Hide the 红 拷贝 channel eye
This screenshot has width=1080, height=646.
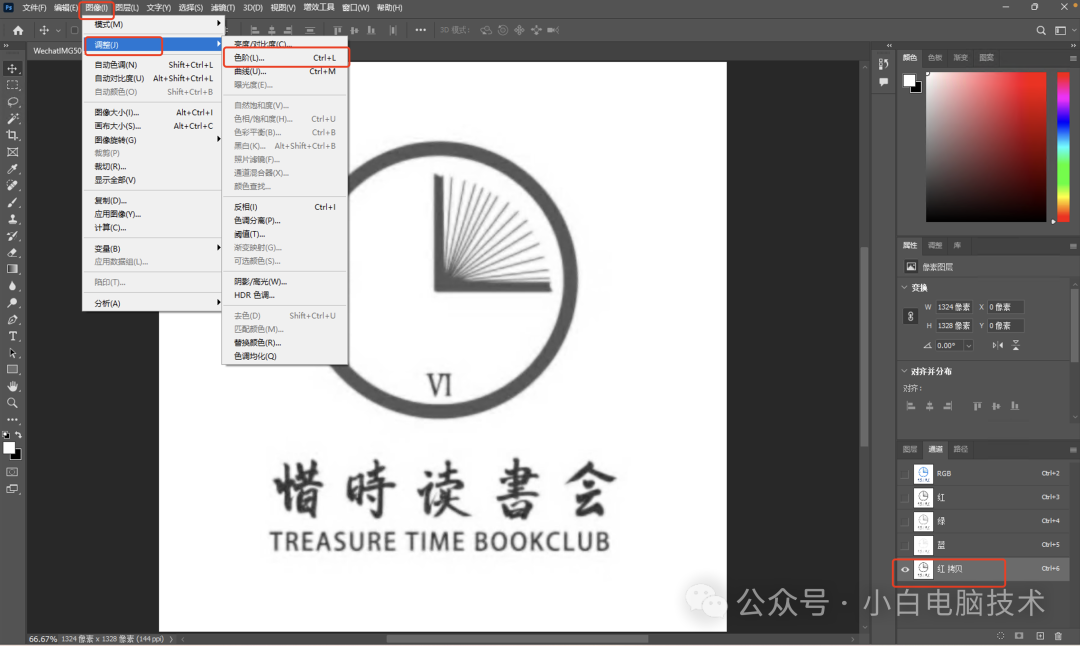pyautogui.click(x=905, y=569)
